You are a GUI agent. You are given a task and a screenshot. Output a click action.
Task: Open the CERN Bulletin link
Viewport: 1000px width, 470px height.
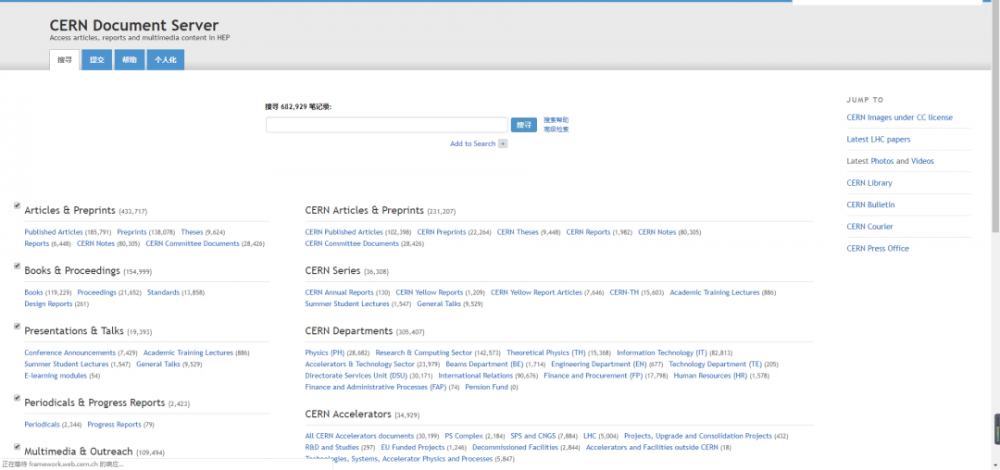[871, 205]
